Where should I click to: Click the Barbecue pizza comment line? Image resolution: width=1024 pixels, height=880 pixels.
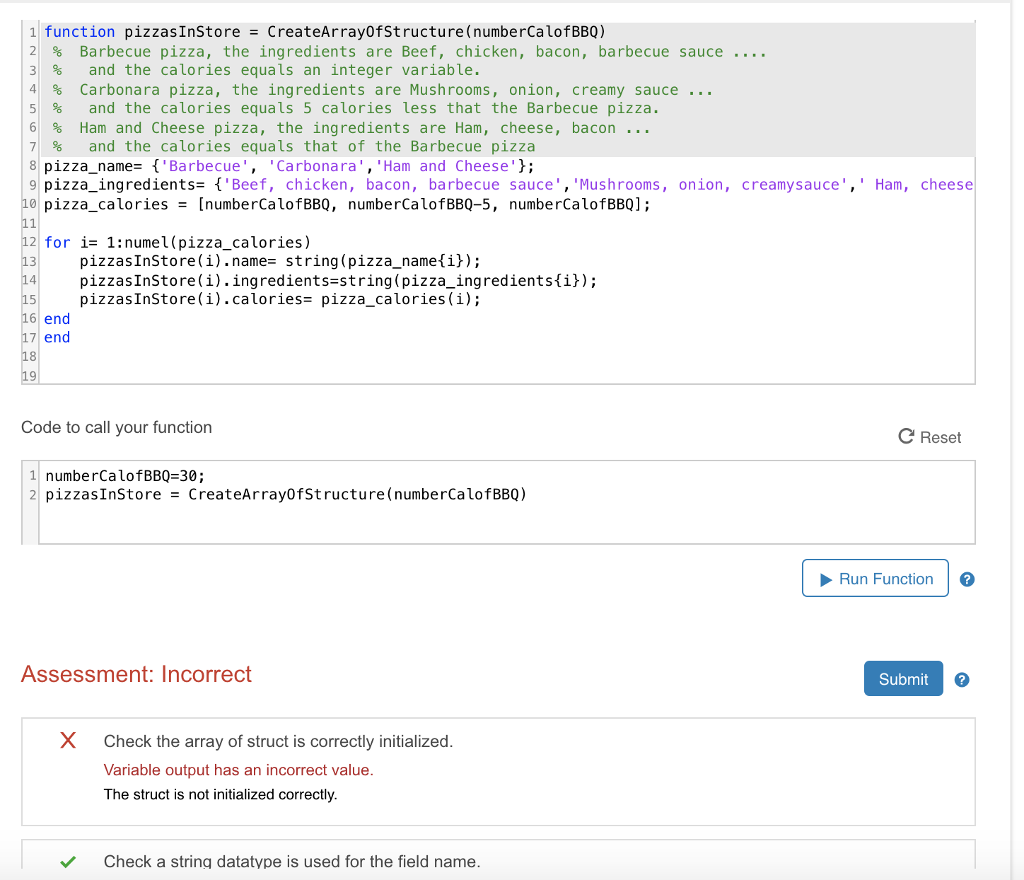coord(409,52)
